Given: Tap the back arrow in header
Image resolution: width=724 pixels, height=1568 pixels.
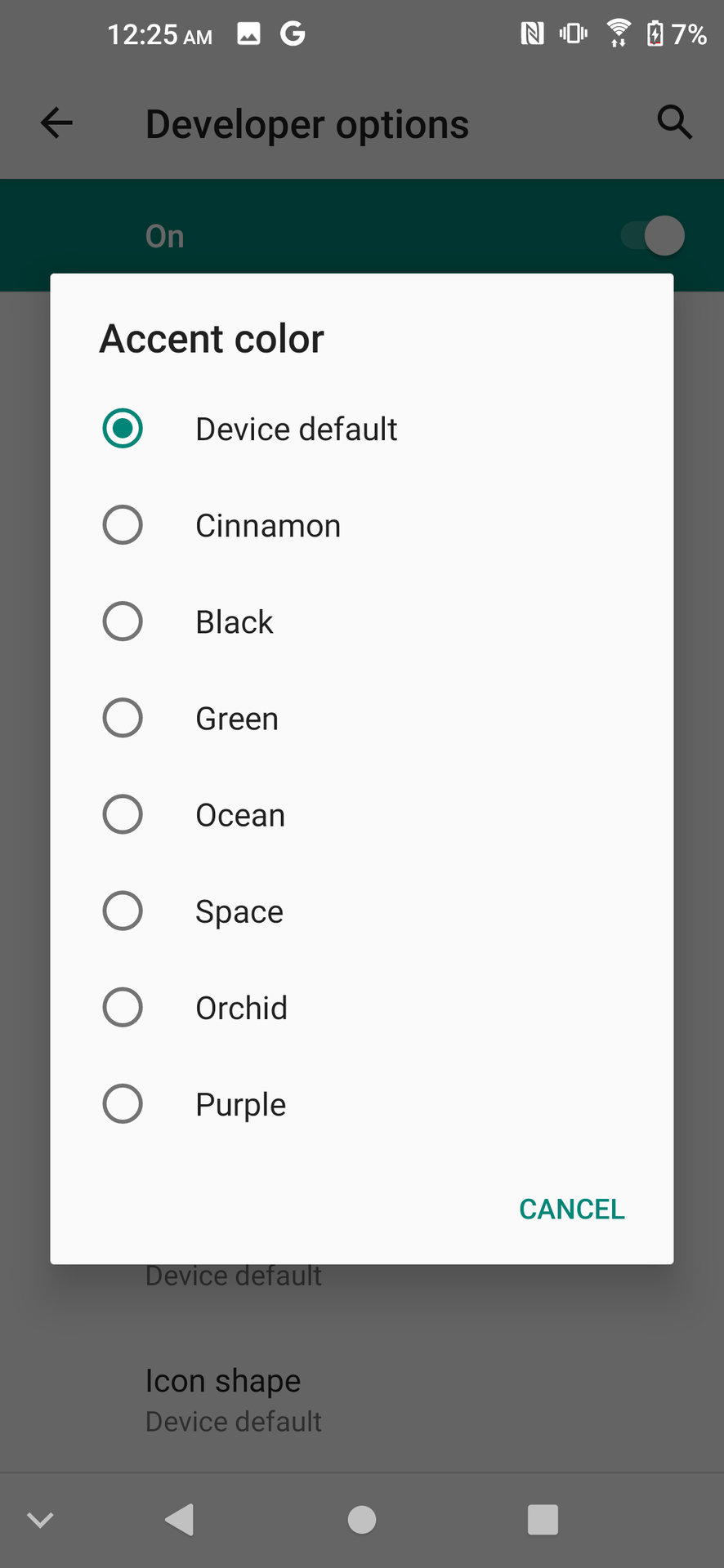Looking at the screenshot, I should (56, 123).
